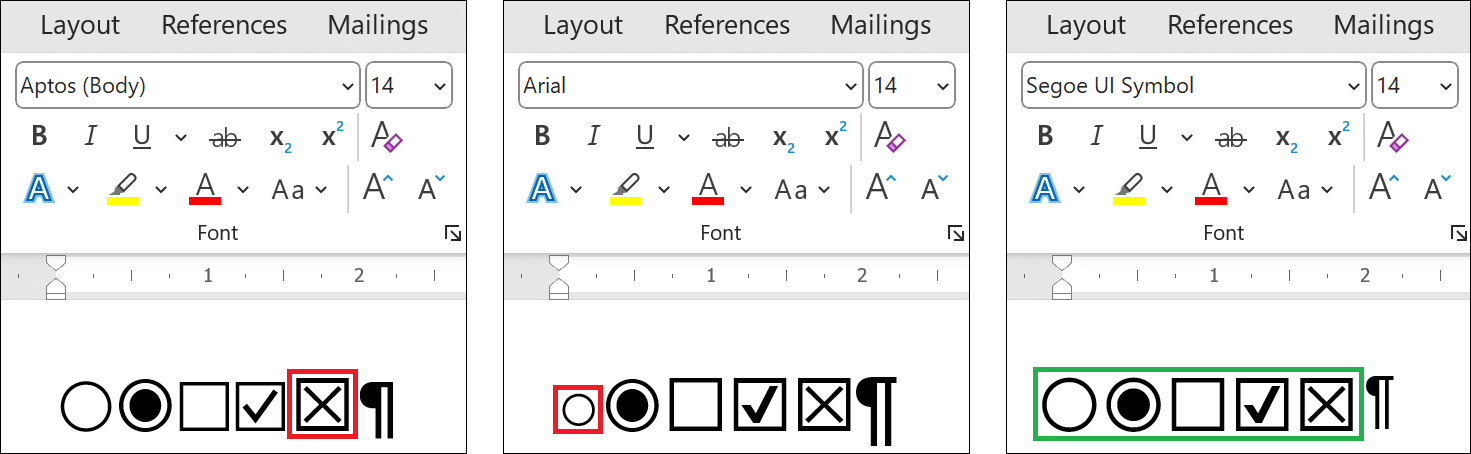Toggle Bold in the Segoe UI Symbol panel
This screenshot has height=454, width=1471.
click(x=1045, y=137)
